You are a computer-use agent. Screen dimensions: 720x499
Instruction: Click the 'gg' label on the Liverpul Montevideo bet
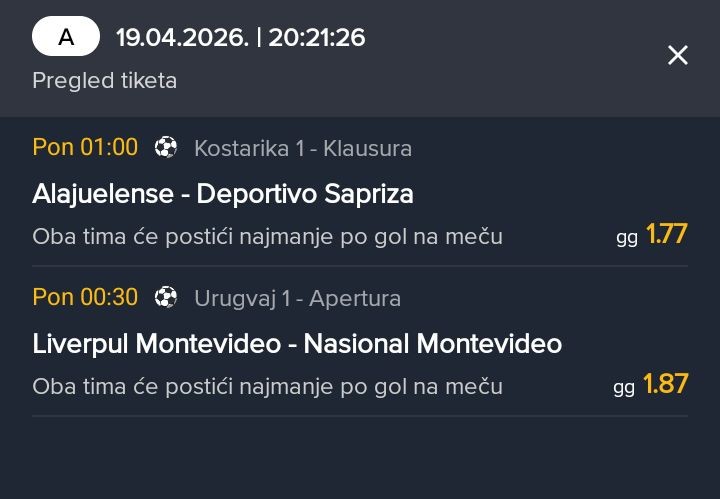624,387
